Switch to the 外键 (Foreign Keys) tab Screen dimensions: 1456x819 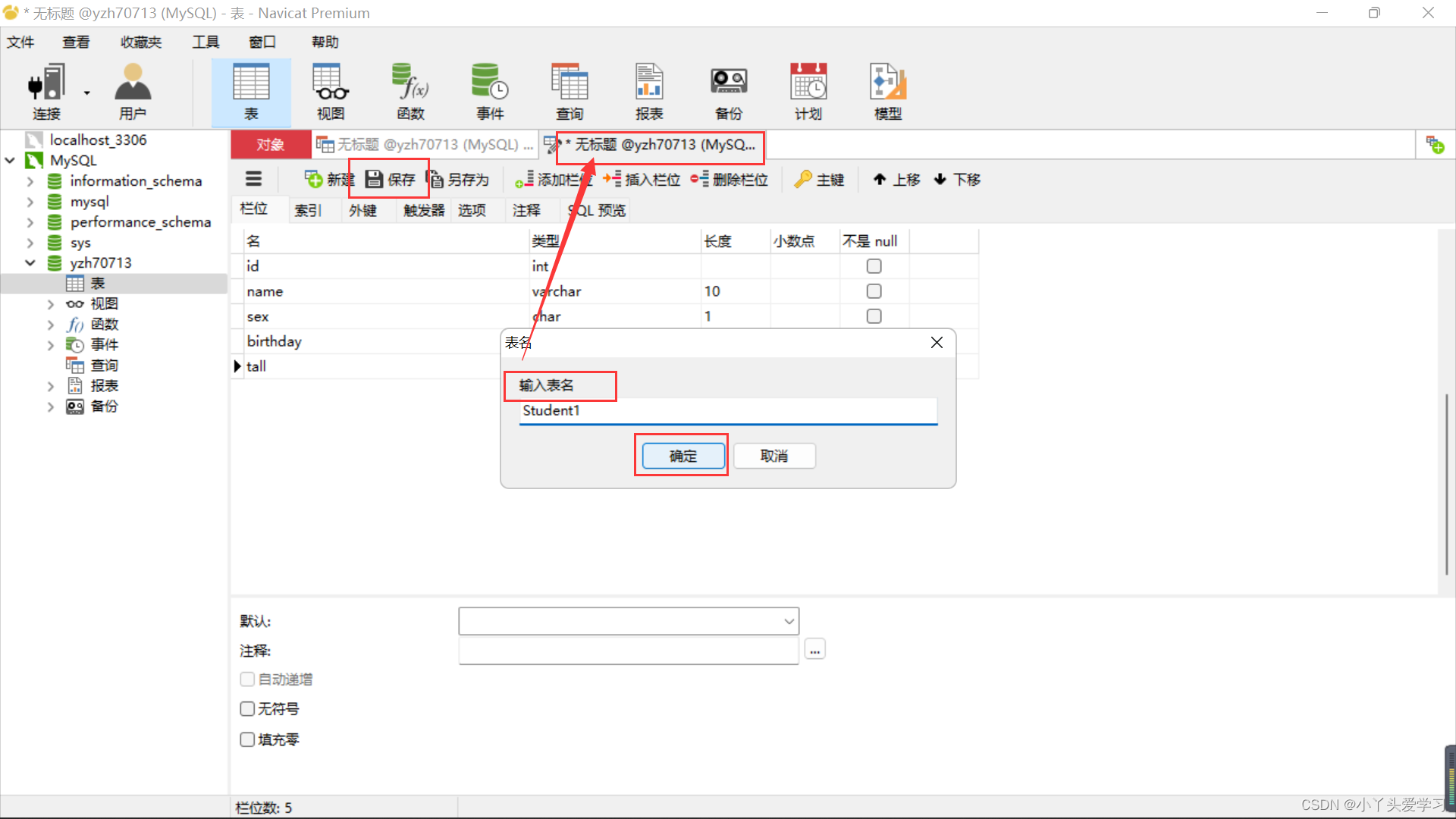[x=362, y=210]
